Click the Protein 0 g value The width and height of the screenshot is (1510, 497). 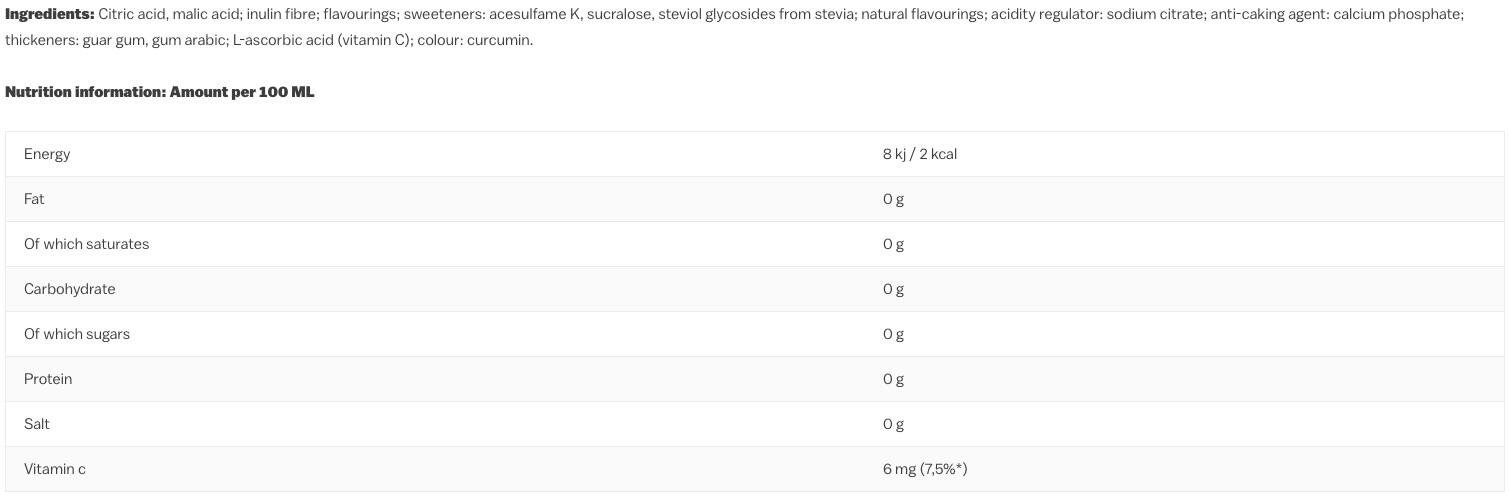[893, 379]
